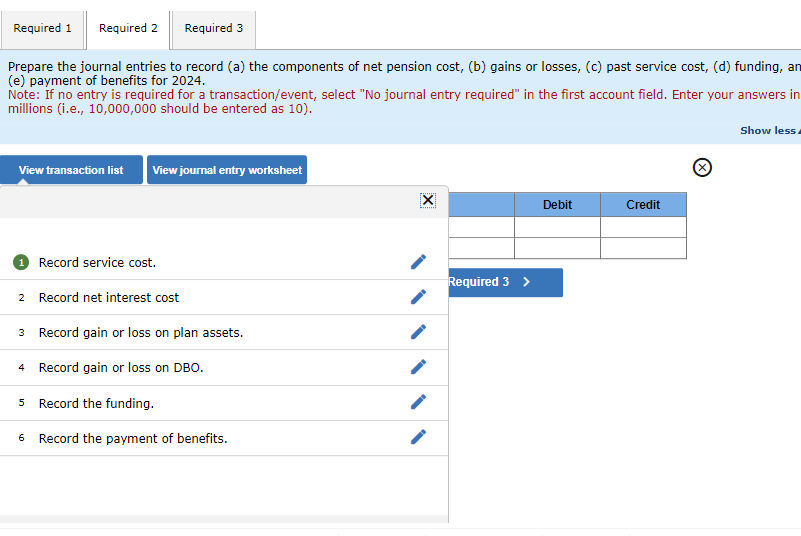Image resolution: width=801 pixels, height=536 pixels.
Task: Click the first row Debit cell
Action: [557, 227]
